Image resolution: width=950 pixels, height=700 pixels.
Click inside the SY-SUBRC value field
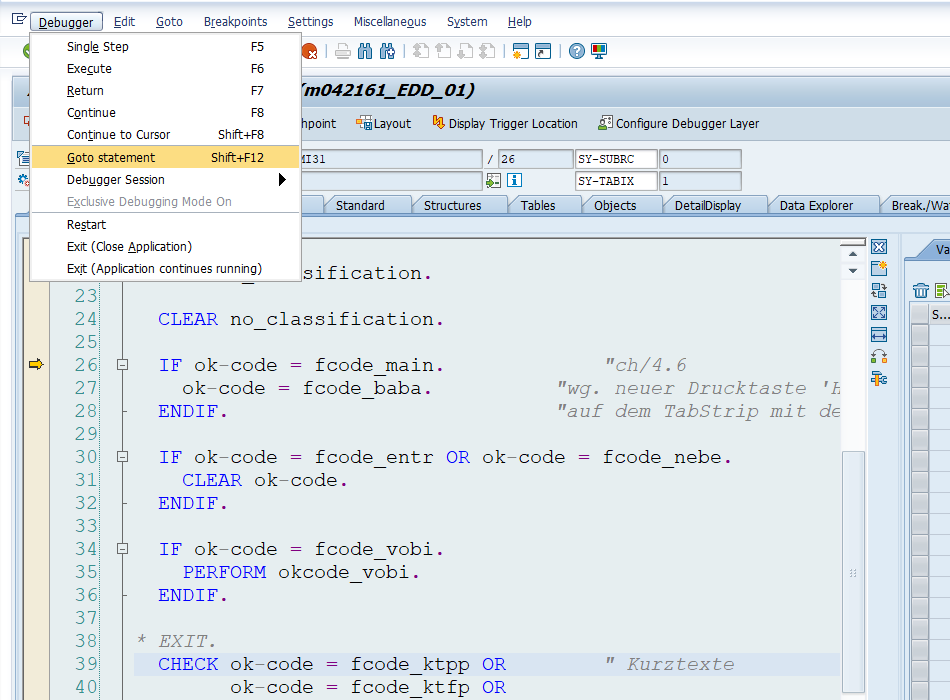pyautogui.click(x=702, y=157)
